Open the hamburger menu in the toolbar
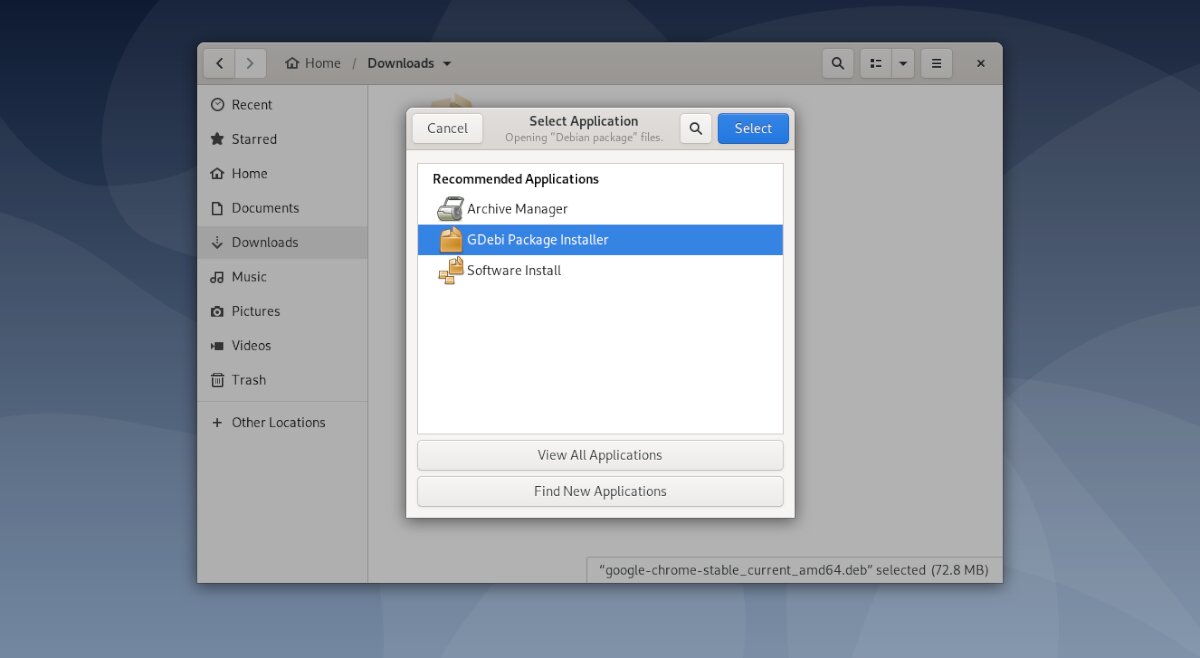This screenshot has width=1200, height=658. click(x=936, y=63)
